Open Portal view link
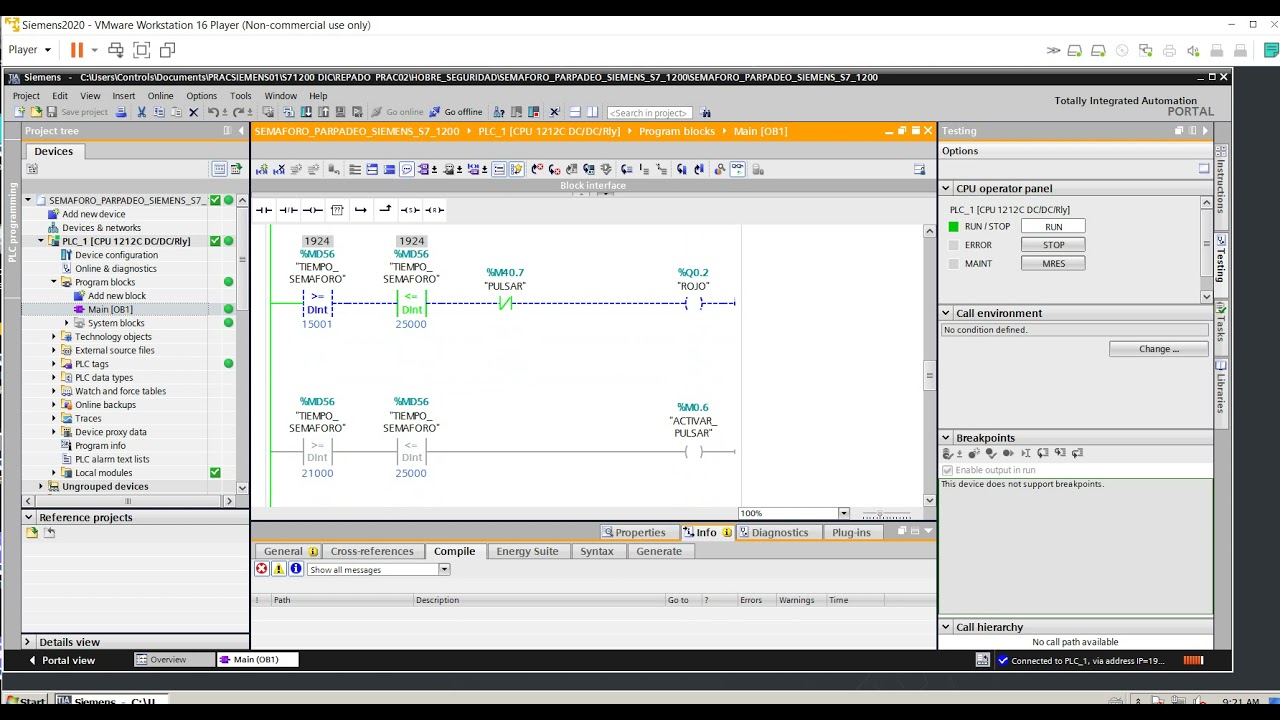1280x720 pixels. click(x=62, y=660)
